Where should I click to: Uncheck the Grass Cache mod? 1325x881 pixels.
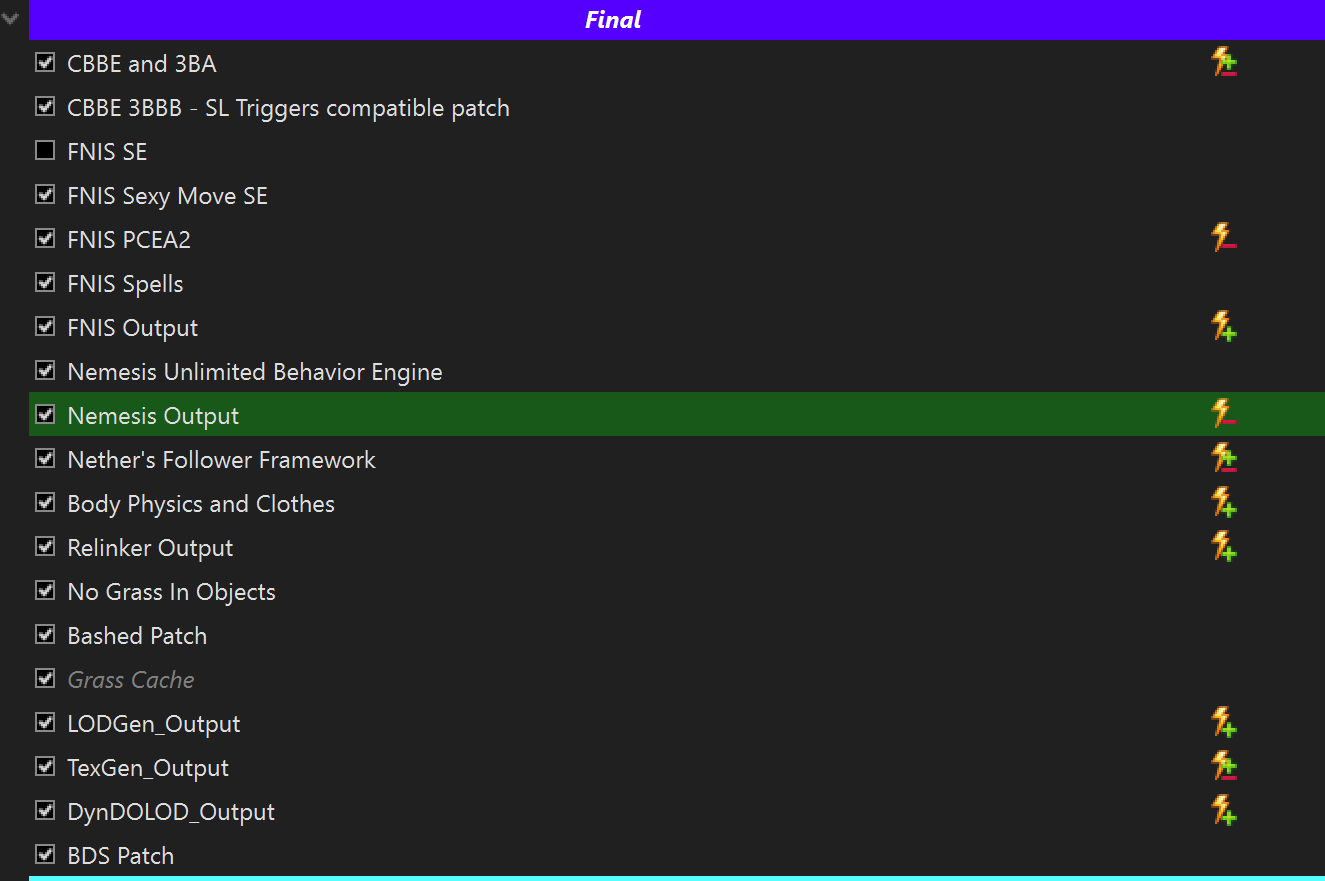click(x=45, y=678)
